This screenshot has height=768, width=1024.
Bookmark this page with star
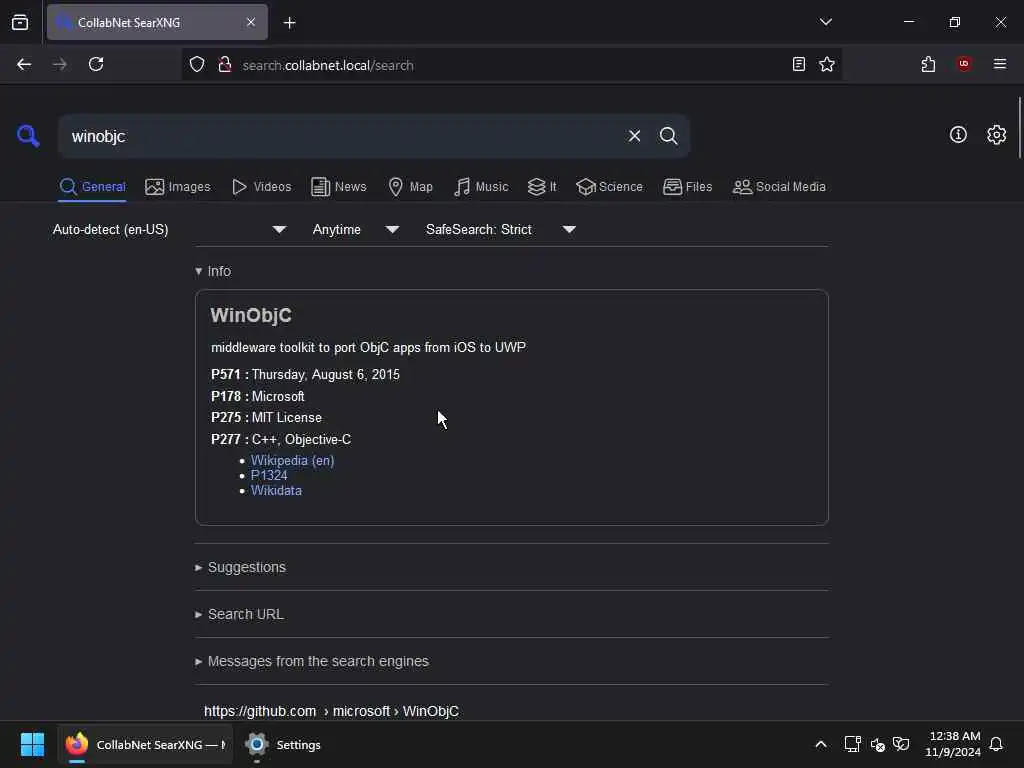(827, 64)
